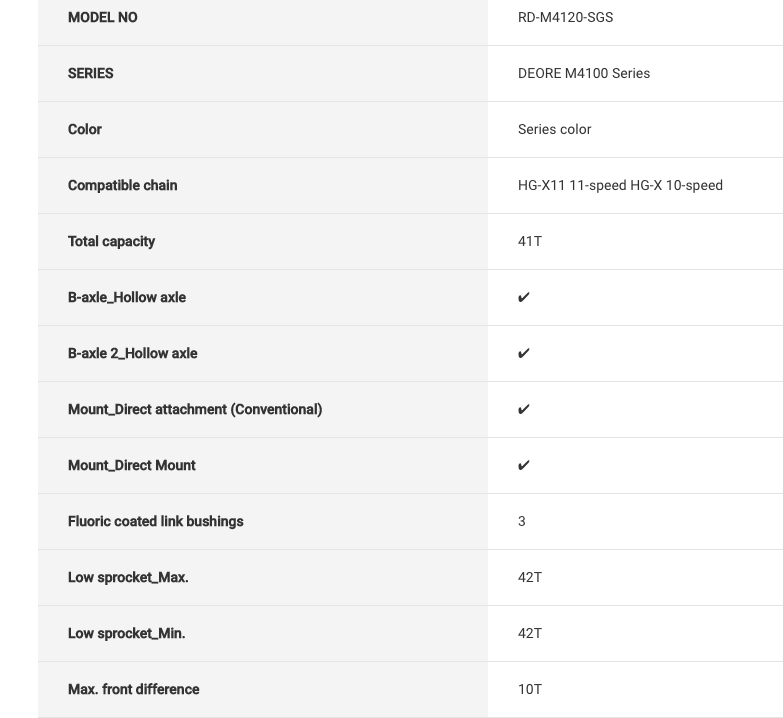Select the 41T total capacity value
The height and width of the screenshot is (718, 783).
(x=530, y=242)
